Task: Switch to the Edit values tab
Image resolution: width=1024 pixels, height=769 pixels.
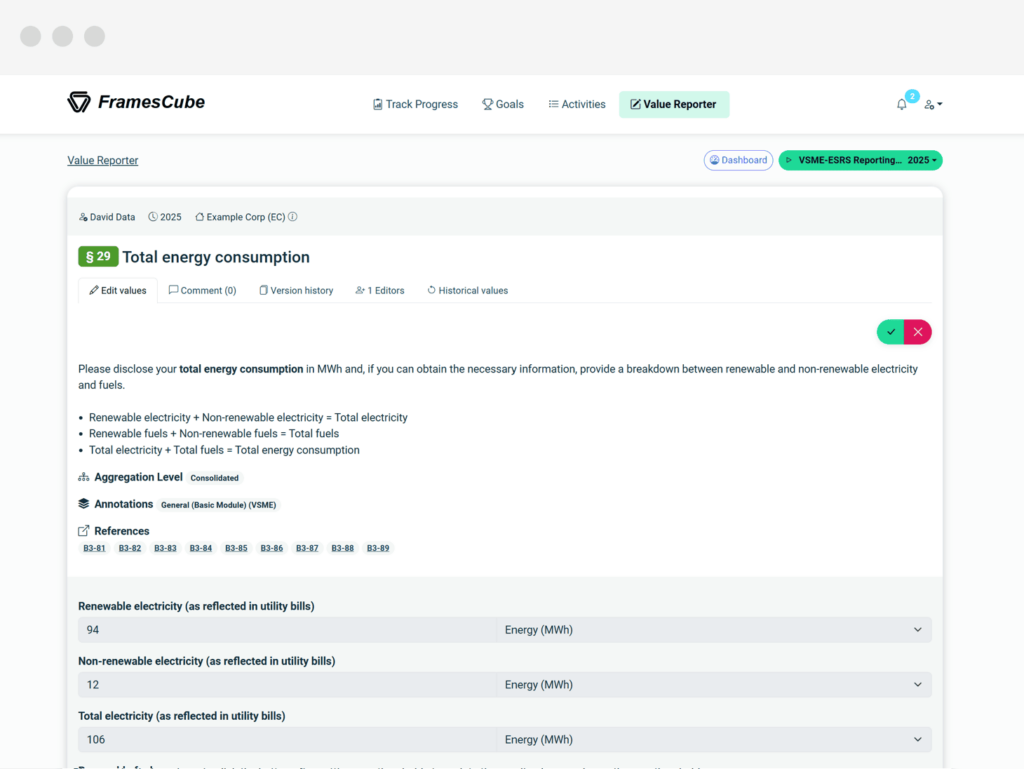Action: pyautogui.click(x=118, y=290)
